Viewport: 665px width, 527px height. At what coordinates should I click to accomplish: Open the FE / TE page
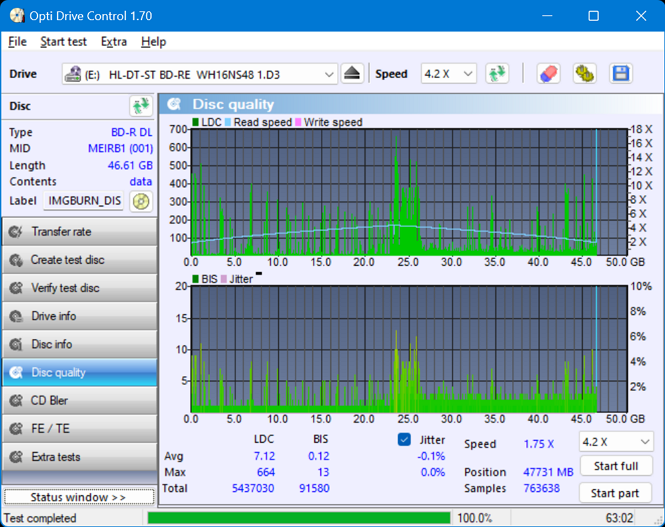(79, 429)
